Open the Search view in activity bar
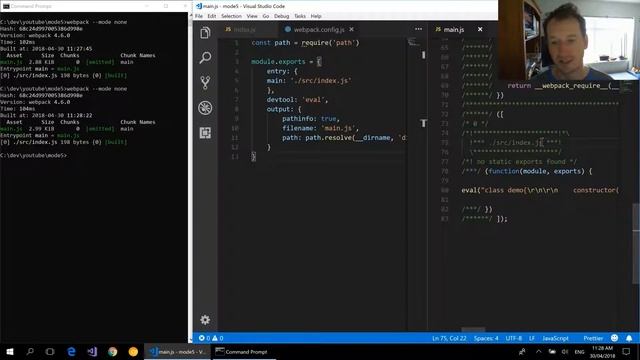Screen dimensions: 640x360 tap(205, 58)
